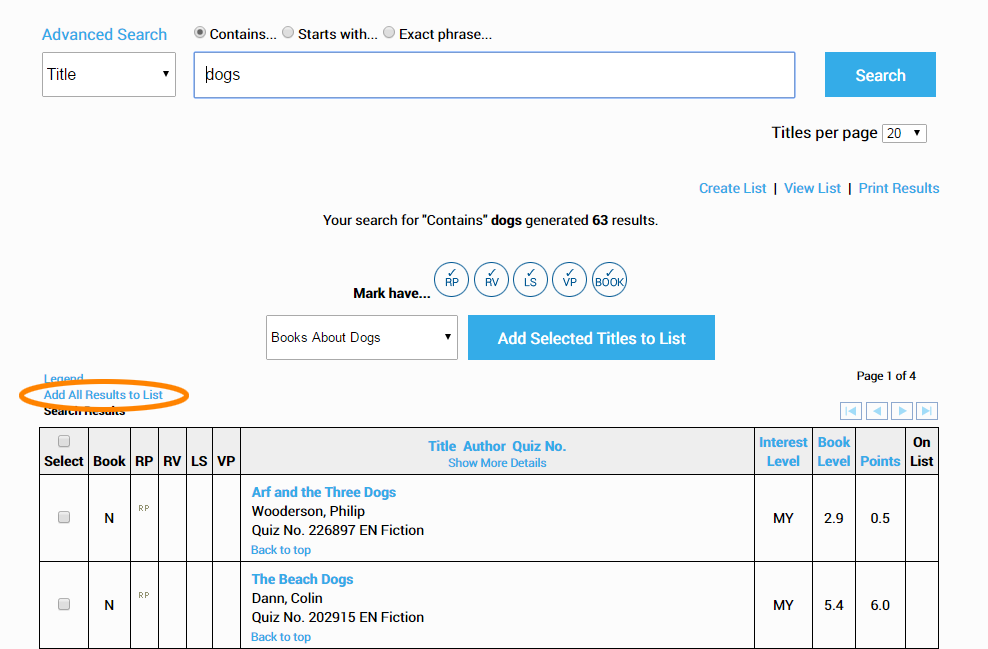Click the View List link
The image size is (988, 649).
click(812, 188)
